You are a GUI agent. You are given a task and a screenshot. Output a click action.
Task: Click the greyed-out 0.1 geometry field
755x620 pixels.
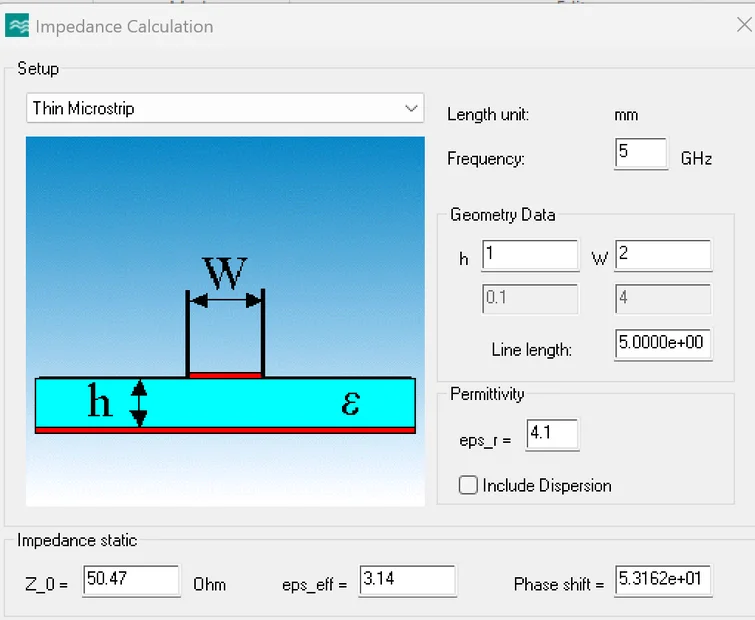coord(530,298)
